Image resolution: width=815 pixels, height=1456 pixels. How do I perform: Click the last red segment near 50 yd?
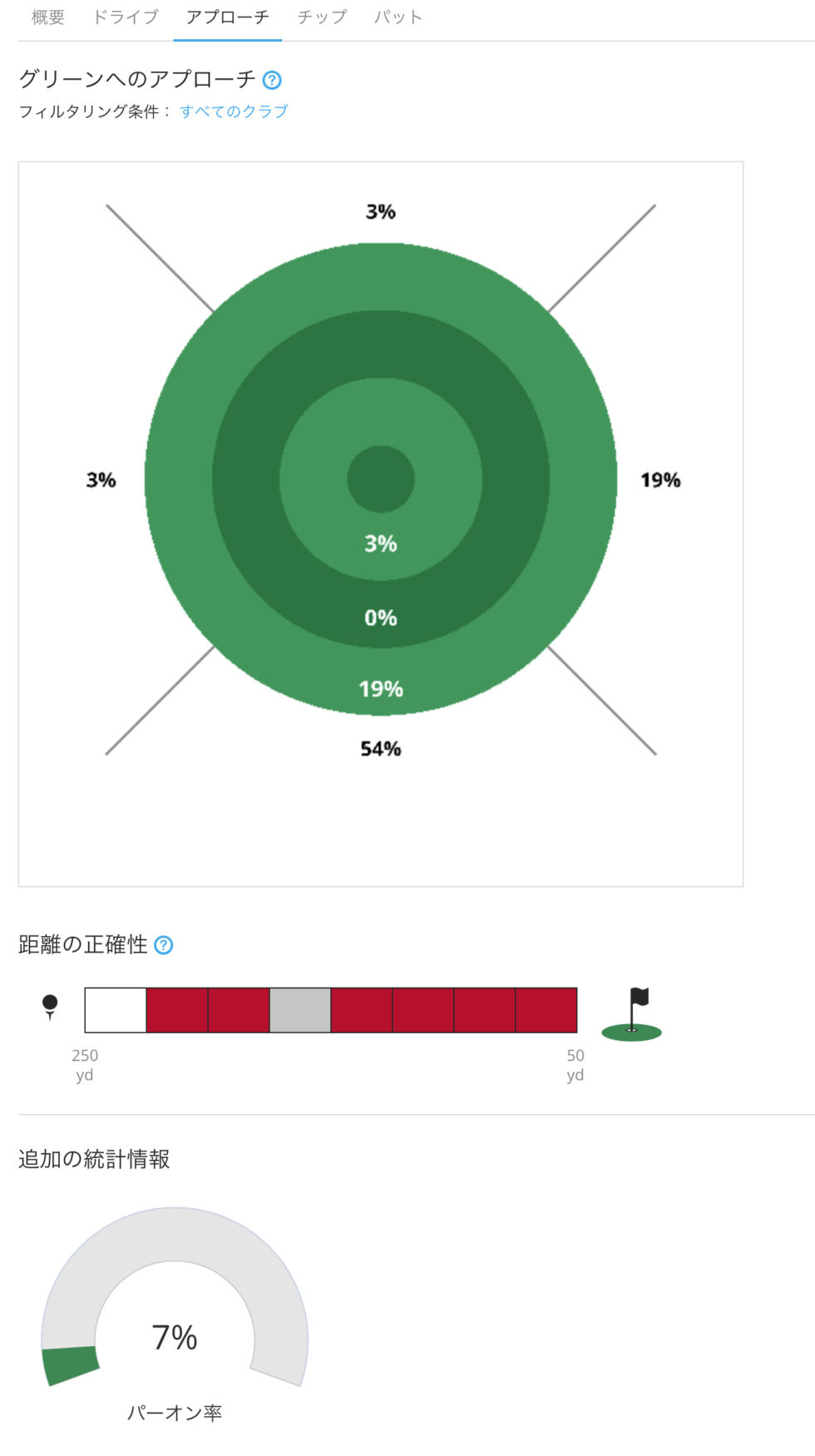[x=546, y=1010]
